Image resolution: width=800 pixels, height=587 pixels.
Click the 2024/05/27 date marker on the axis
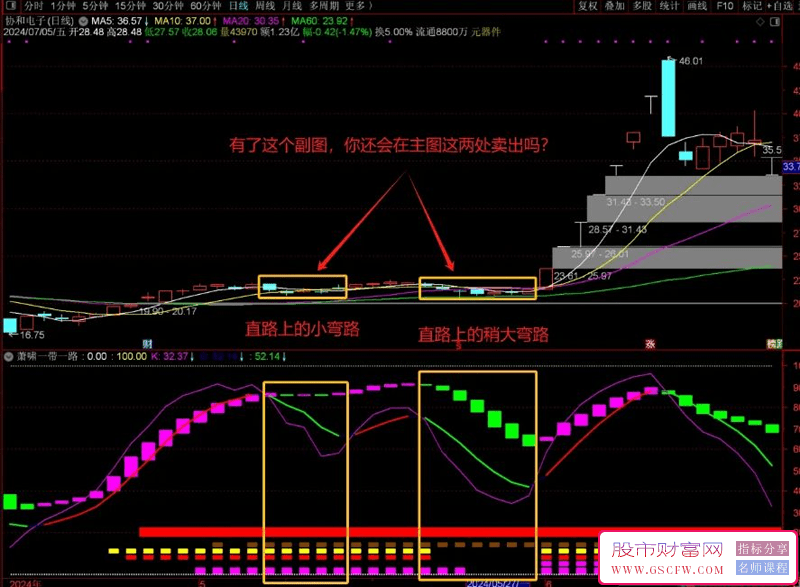498,583
